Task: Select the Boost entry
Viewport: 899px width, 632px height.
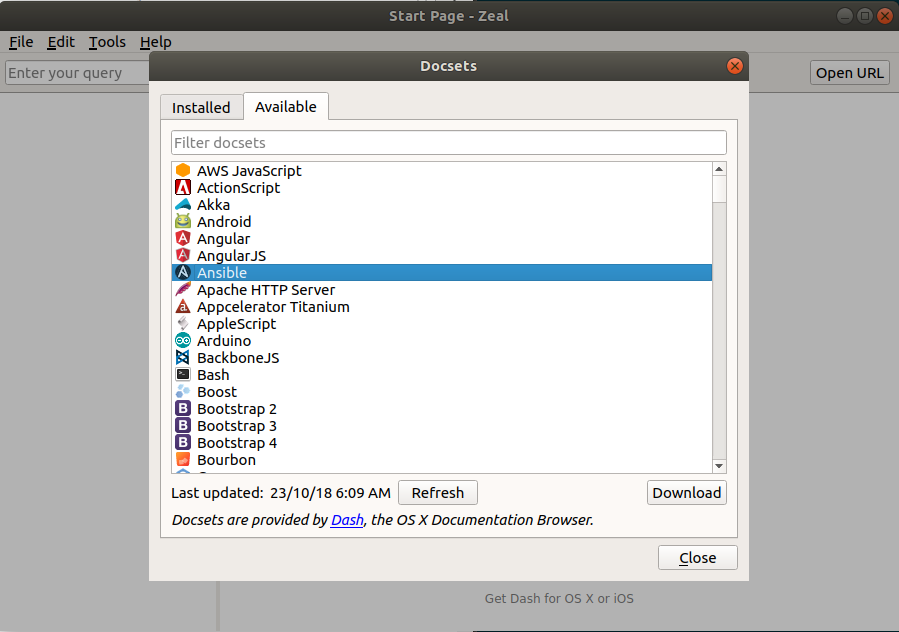Action: point(441,392)
